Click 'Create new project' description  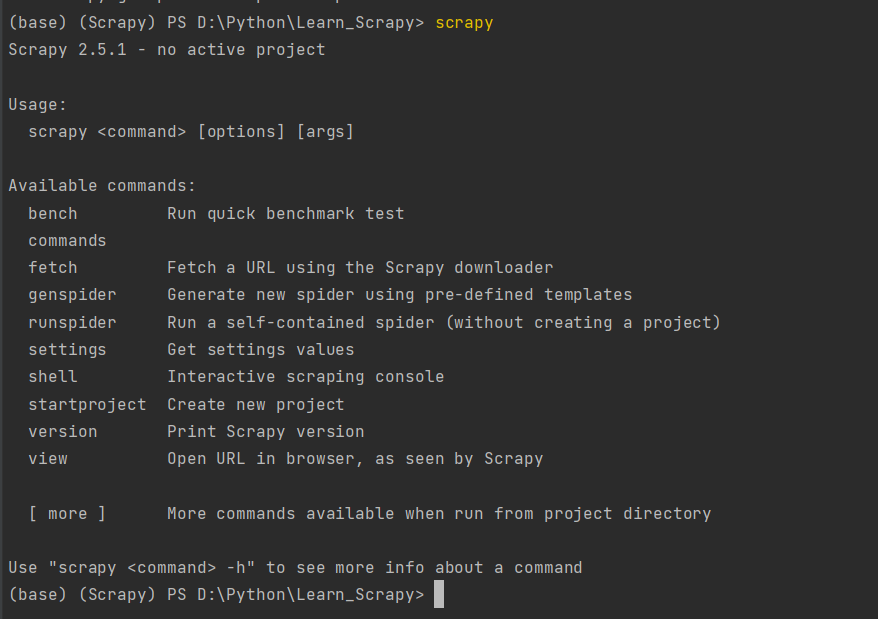coord(256,405)
